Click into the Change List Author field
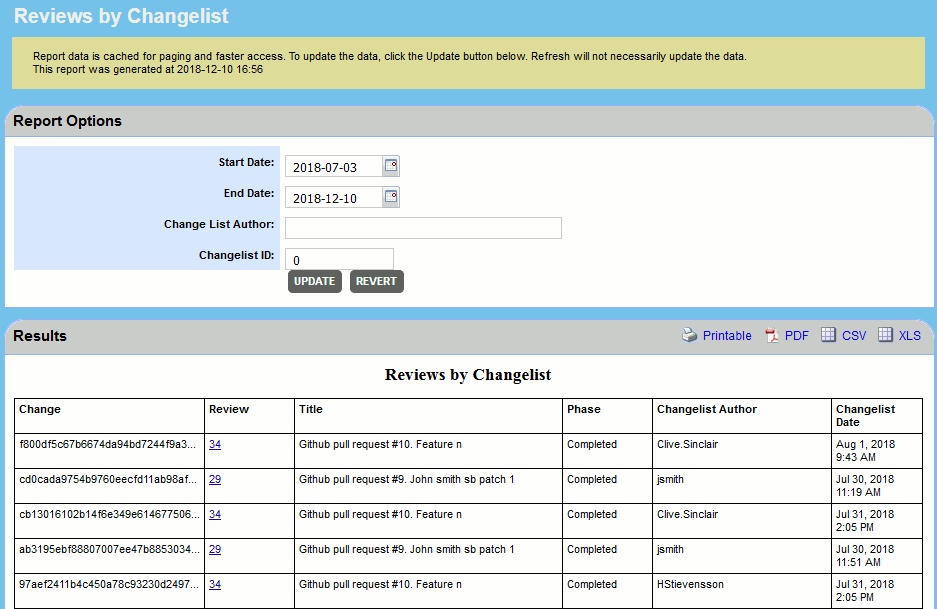Image resolution: width=937 pixels, height=609 pixels. coord(422,227)
